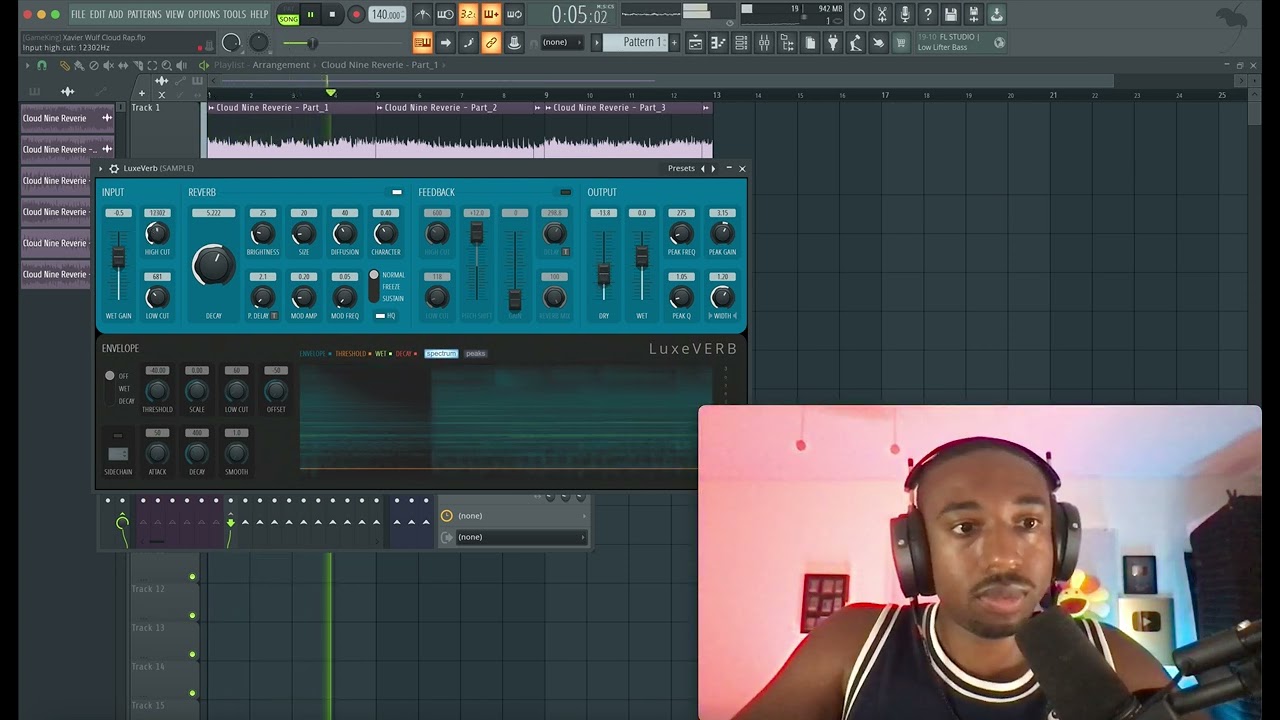Click the record button
Screen dimensions: 1280x720
pos(355,14)
